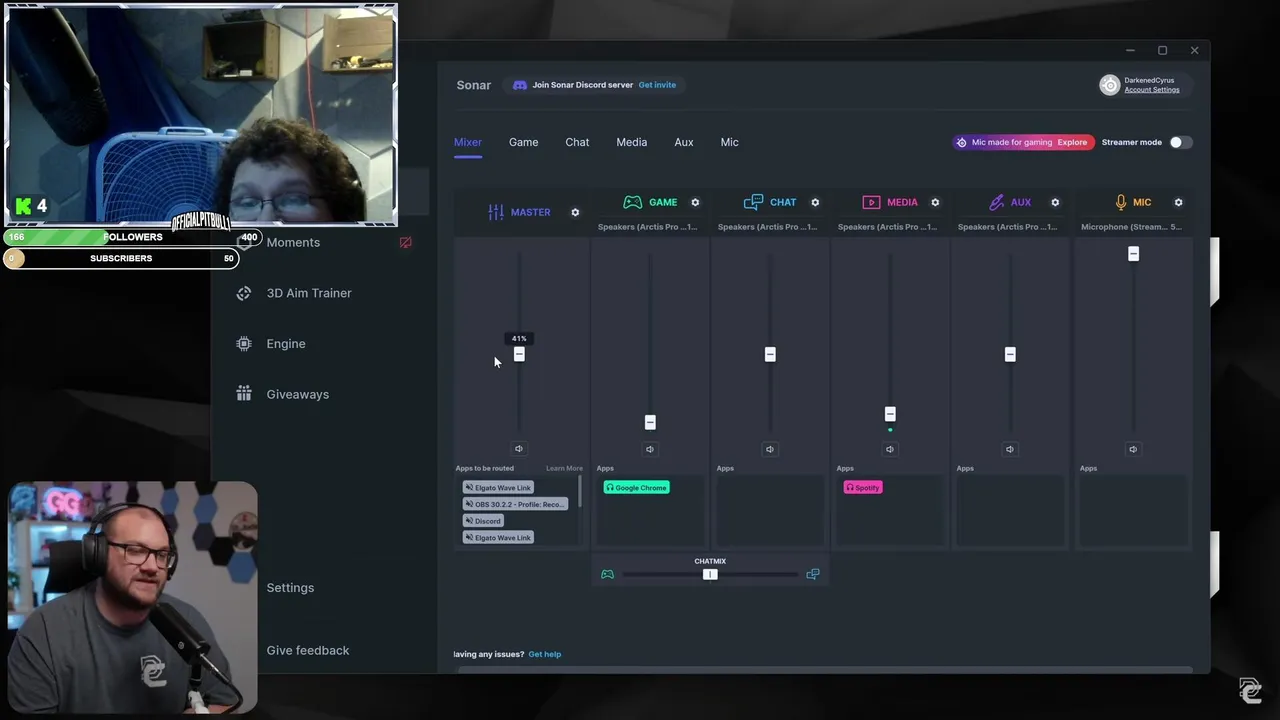
Task: Select Spotify app chip
Action: coord(863,487)
